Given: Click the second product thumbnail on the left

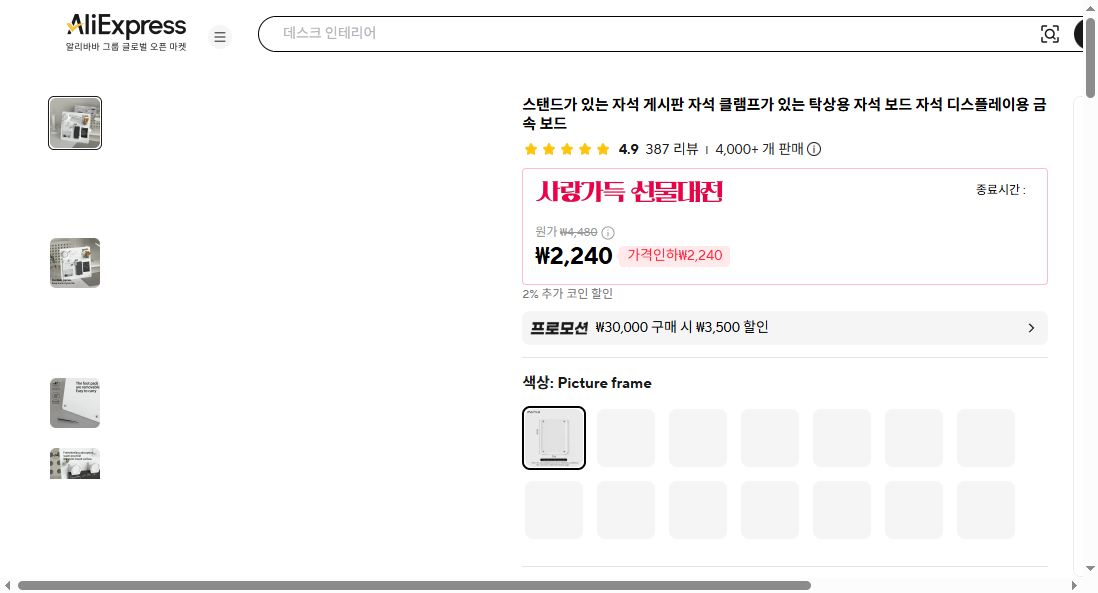Looking at the screenshot, I should (x=74, y=262).
